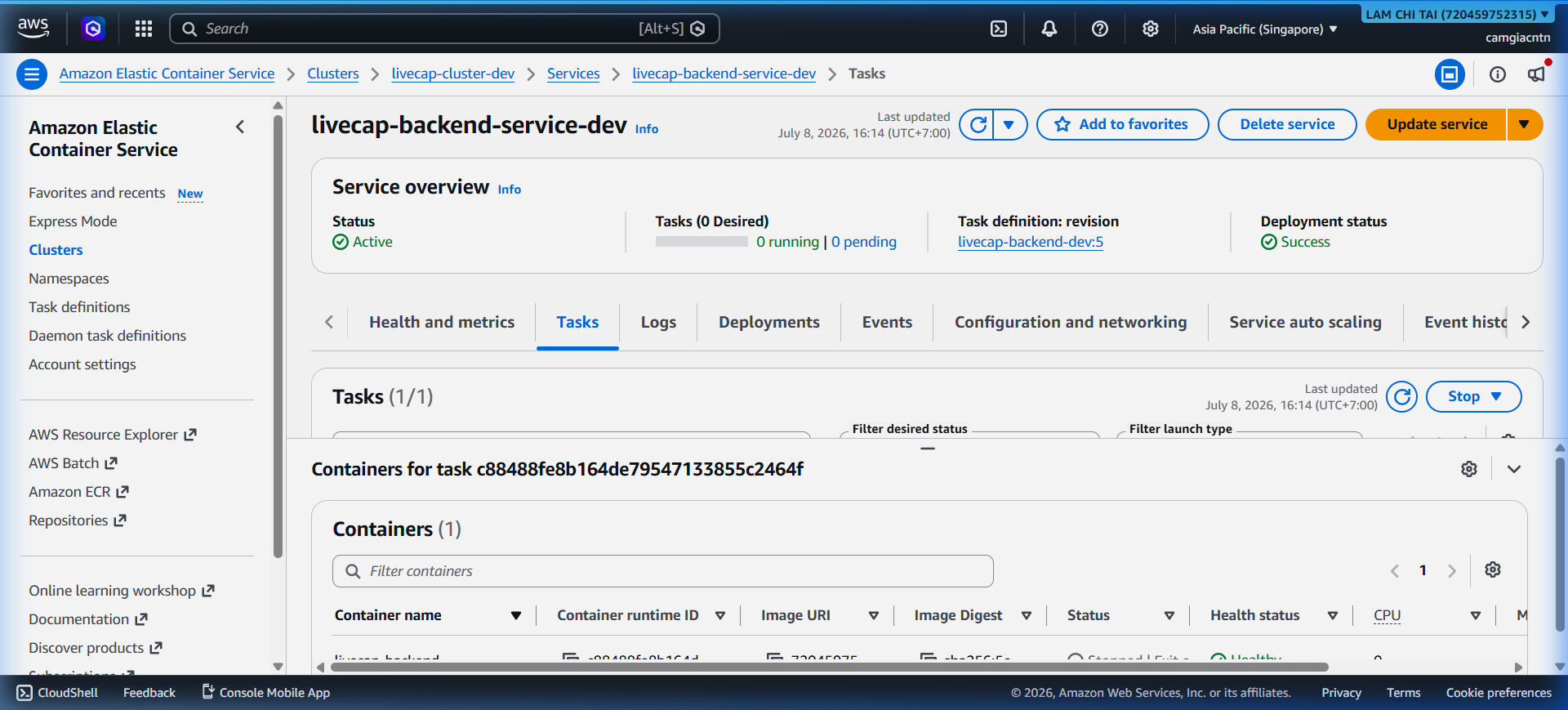Sort by Container runtime ID column
1568x710 pixels.
[720, 615]
